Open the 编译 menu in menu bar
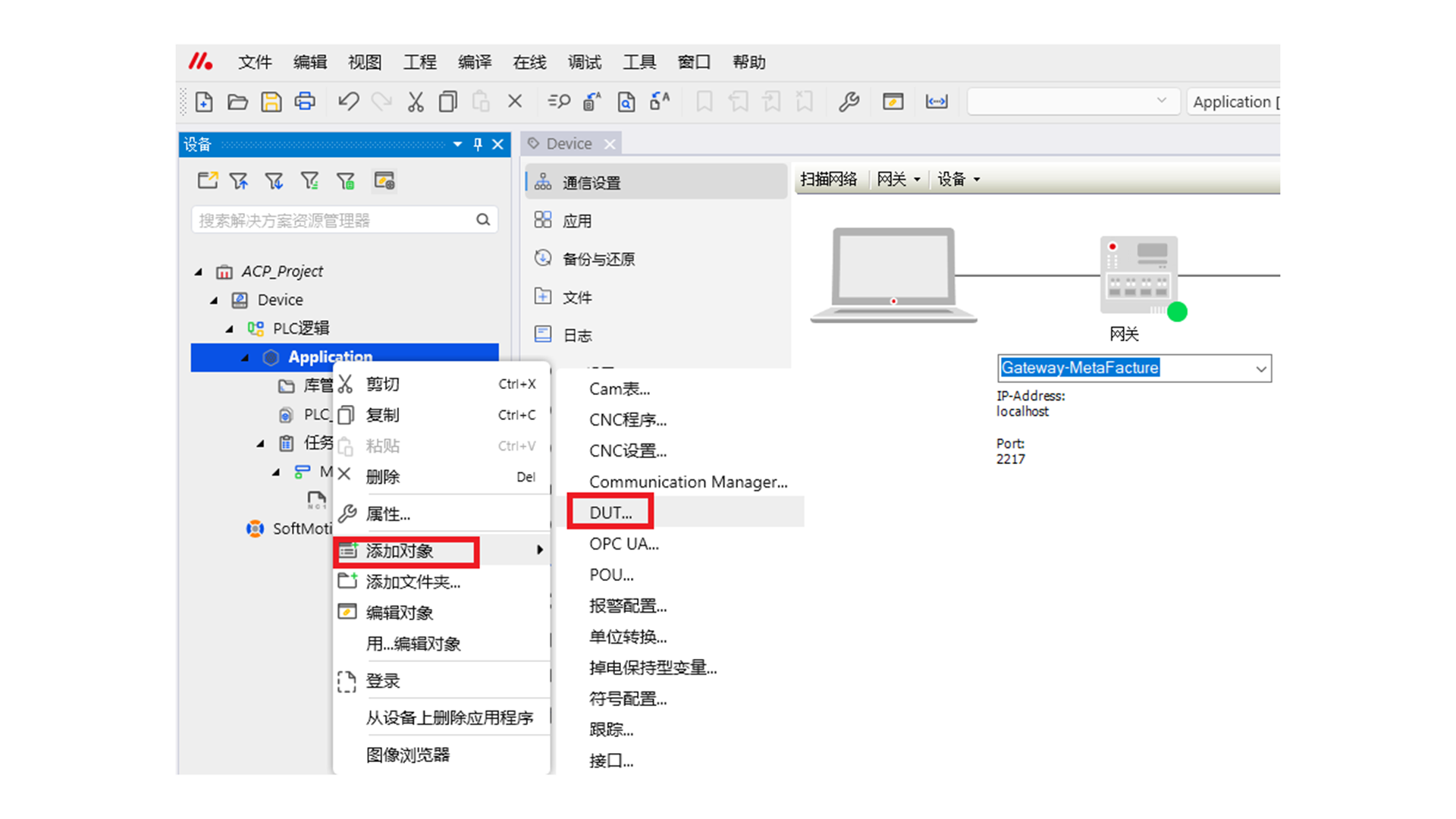Image resolution: width=1456 pixels, height=819 pixels. tap(475, 62)
